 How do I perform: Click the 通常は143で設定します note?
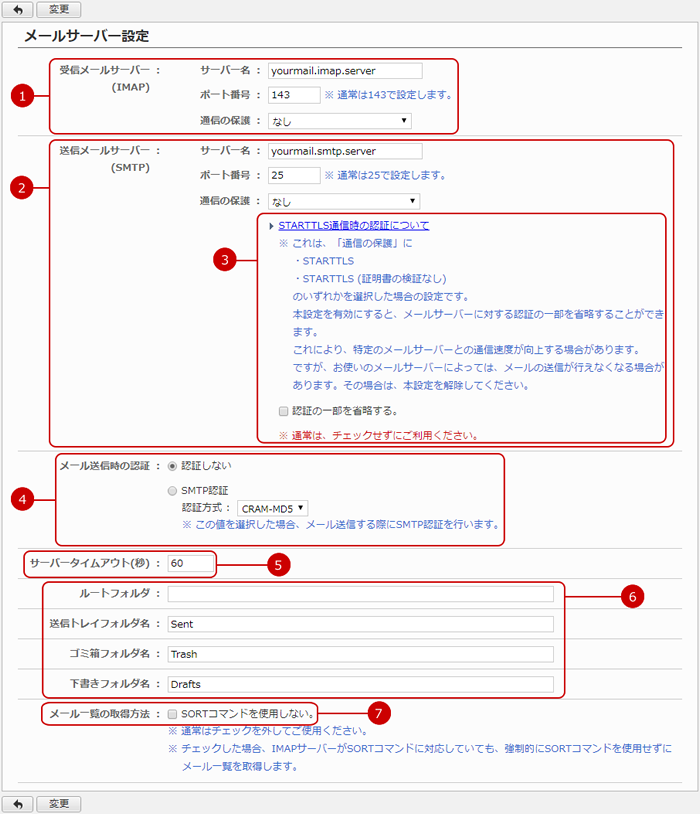coord(388,95)
